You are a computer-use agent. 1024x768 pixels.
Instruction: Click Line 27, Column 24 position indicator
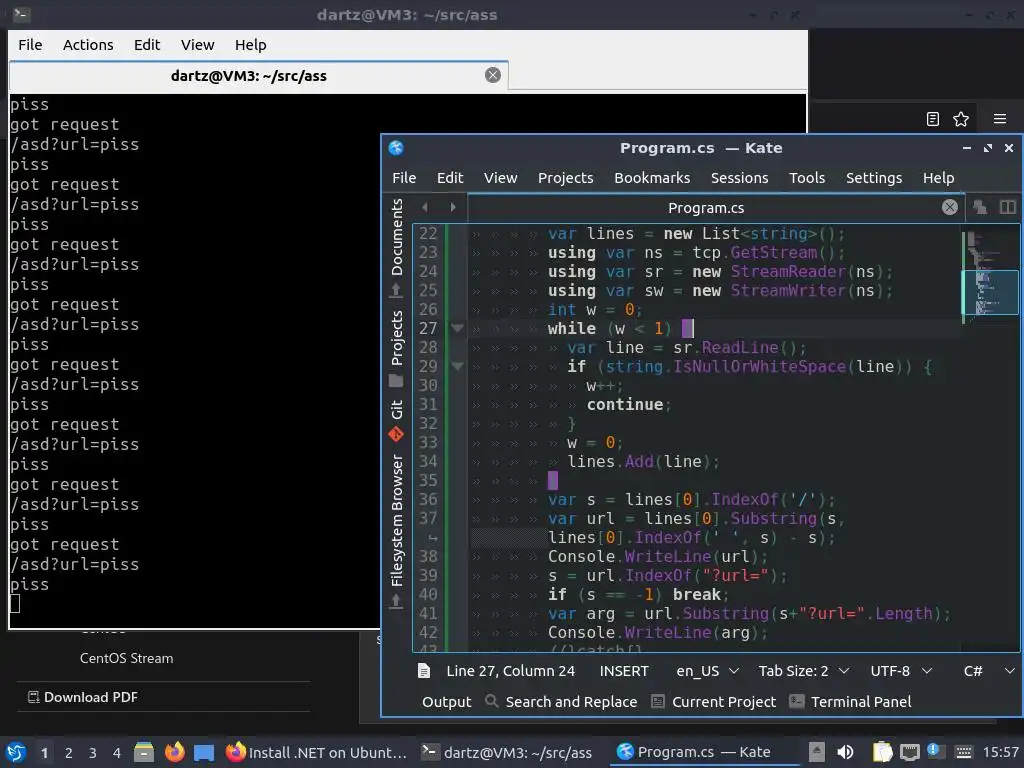(511, 671)
